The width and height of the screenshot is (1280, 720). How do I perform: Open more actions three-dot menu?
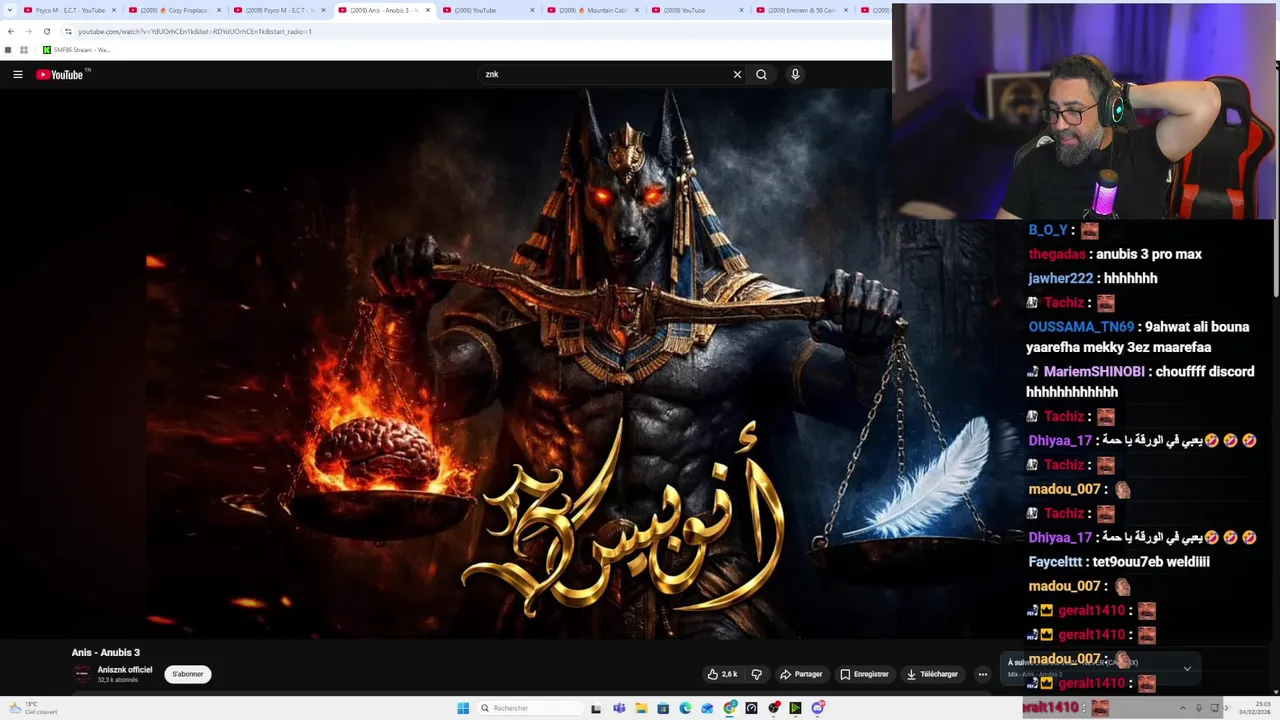[x=983, y=674]
